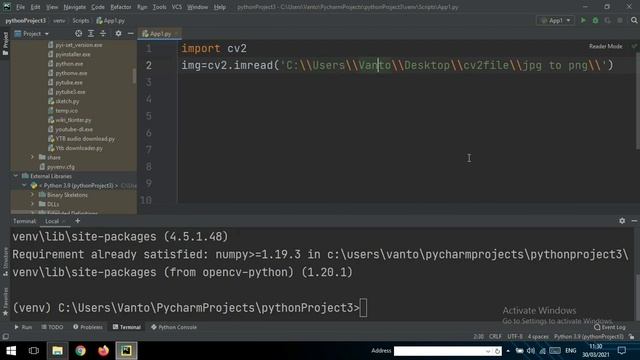Hide the Terminal panel with minus icon
The height and width of the screenshot is (360, 640).
tap(634, 220)
